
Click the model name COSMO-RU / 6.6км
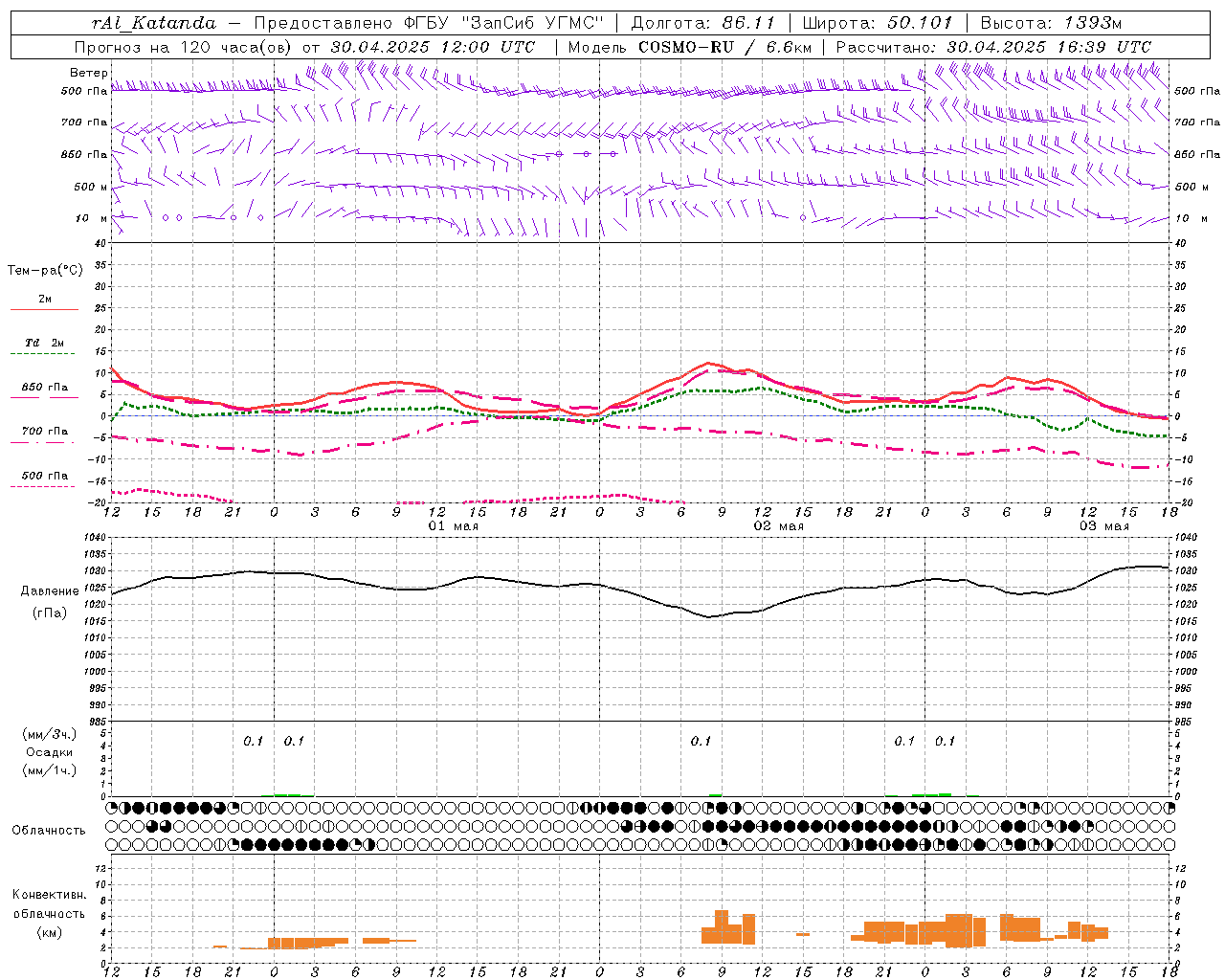(725, 47)
